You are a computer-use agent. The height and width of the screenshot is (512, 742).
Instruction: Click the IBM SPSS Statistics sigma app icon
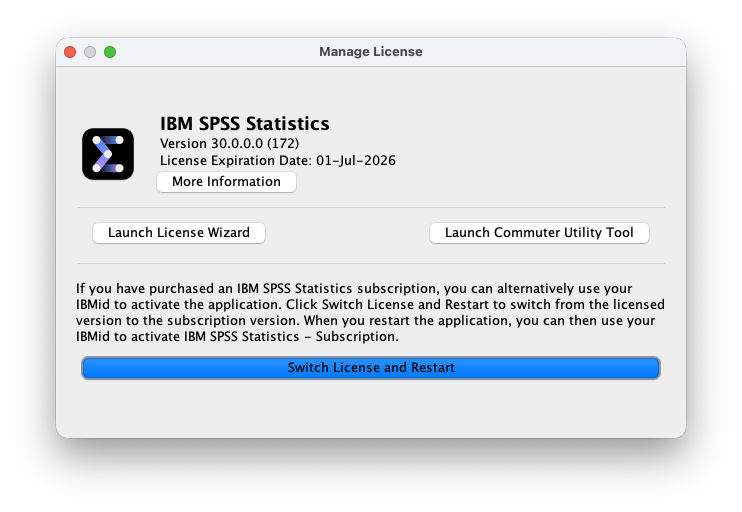[x=108, y=154]
